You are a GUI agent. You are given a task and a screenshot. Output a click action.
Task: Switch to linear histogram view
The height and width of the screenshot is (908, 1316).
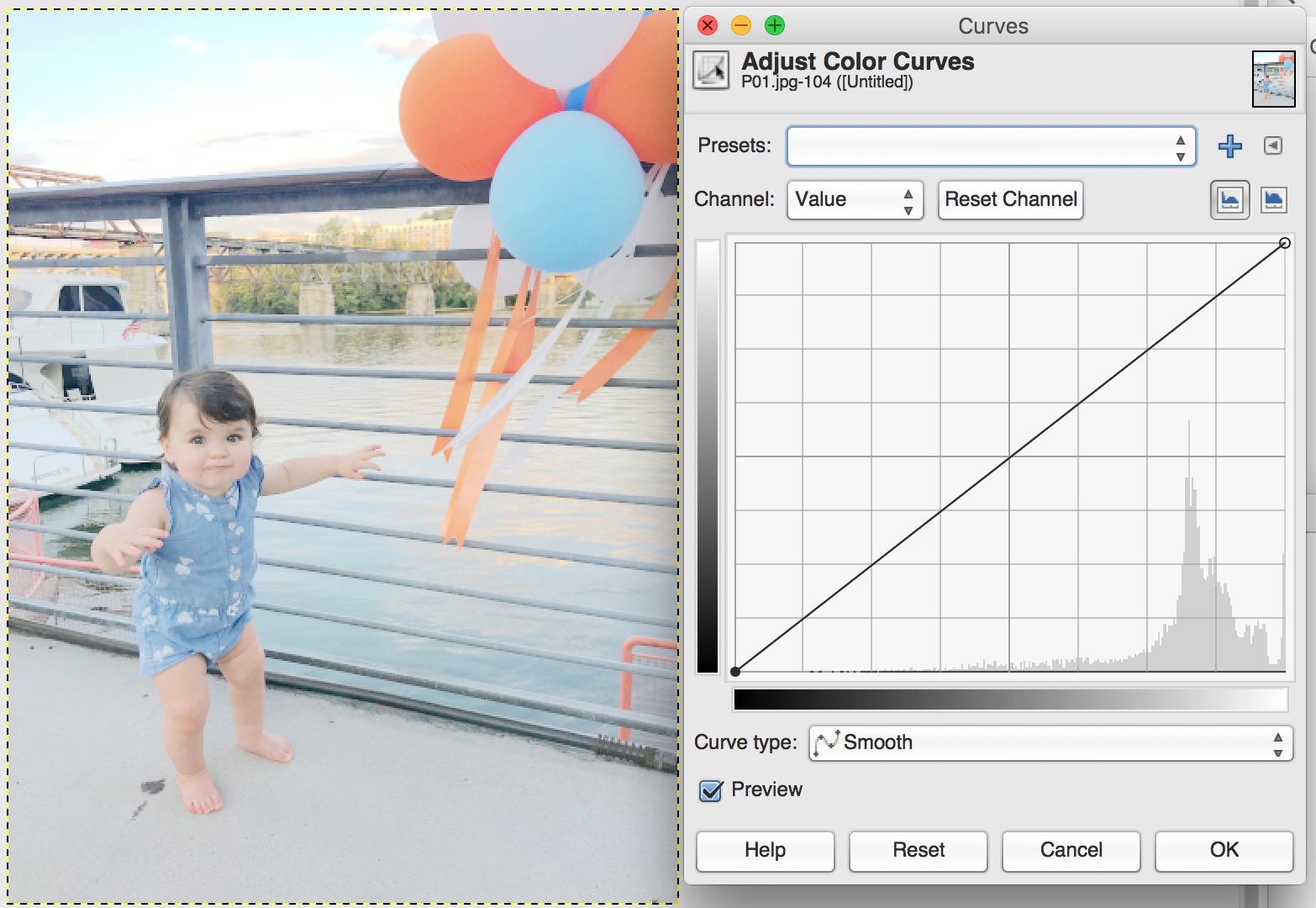tap(1229, 200)
